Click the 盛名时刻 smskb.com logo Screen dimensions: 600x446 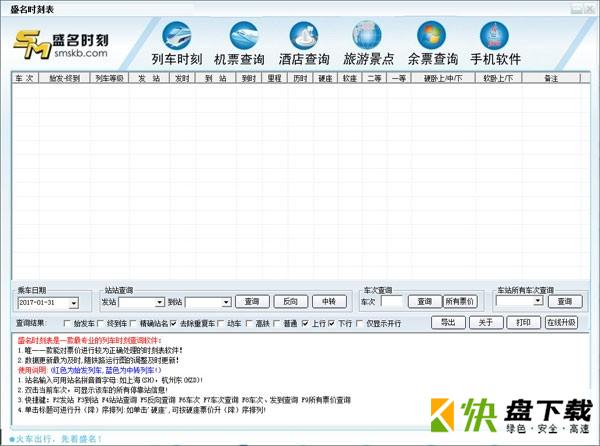[61, 45]
